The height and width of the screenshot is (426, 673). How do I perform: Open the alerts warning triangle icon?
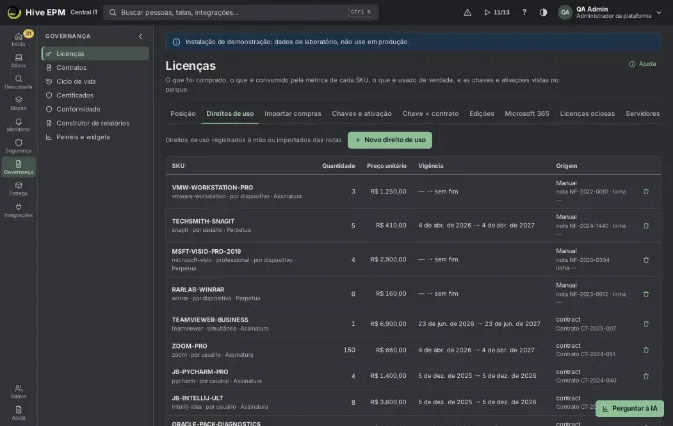[467, 12]
